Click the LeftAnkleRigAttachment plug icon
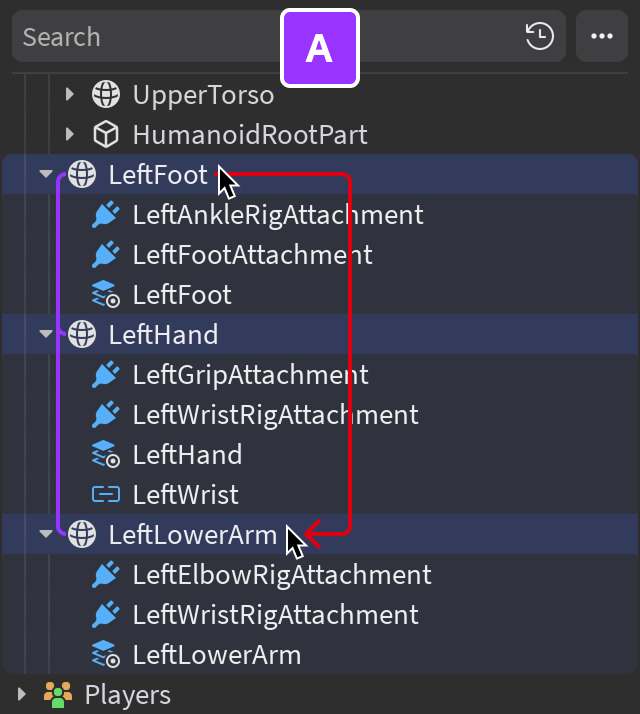Viewport: 640px width, 714px height. 105,215
